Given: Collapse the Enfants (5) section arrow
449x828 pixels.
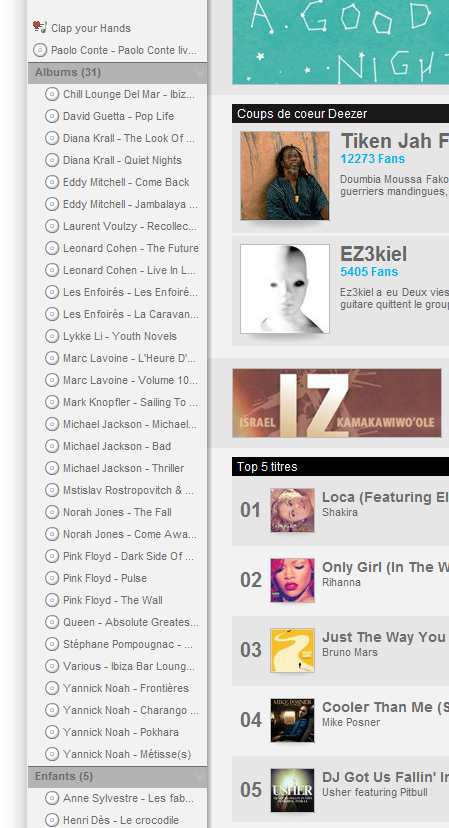Looking at the screenshot, I should tap(200, 777).
